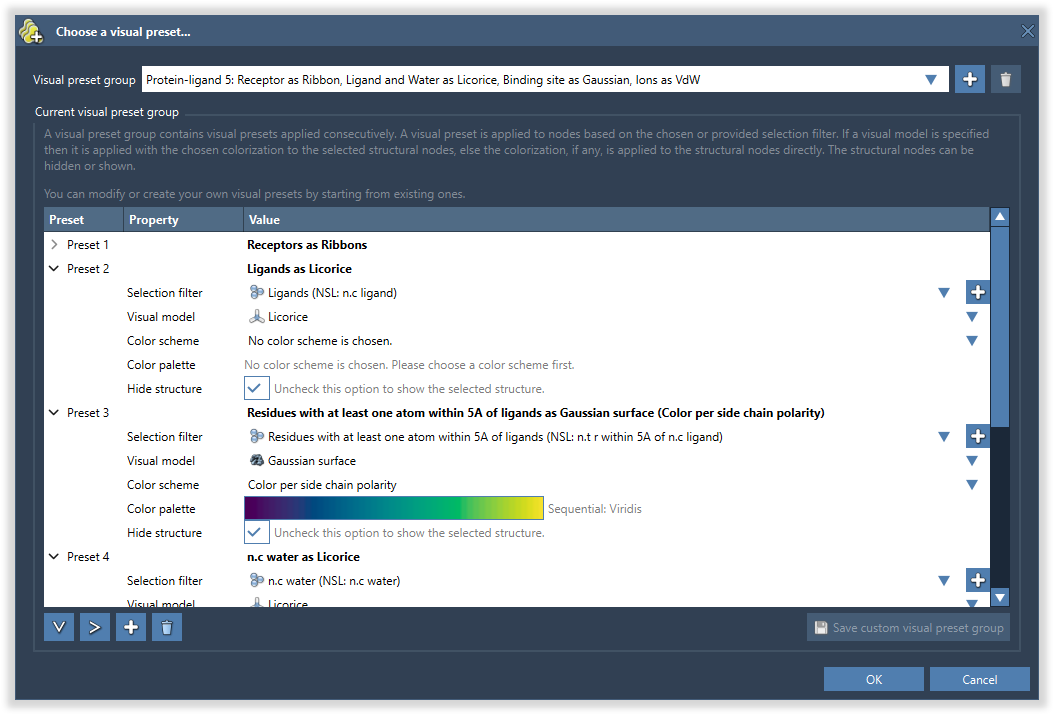Open the Visual preset group dropdown
Viewport: 1054px width, 715px height.
tap(931, 80)
